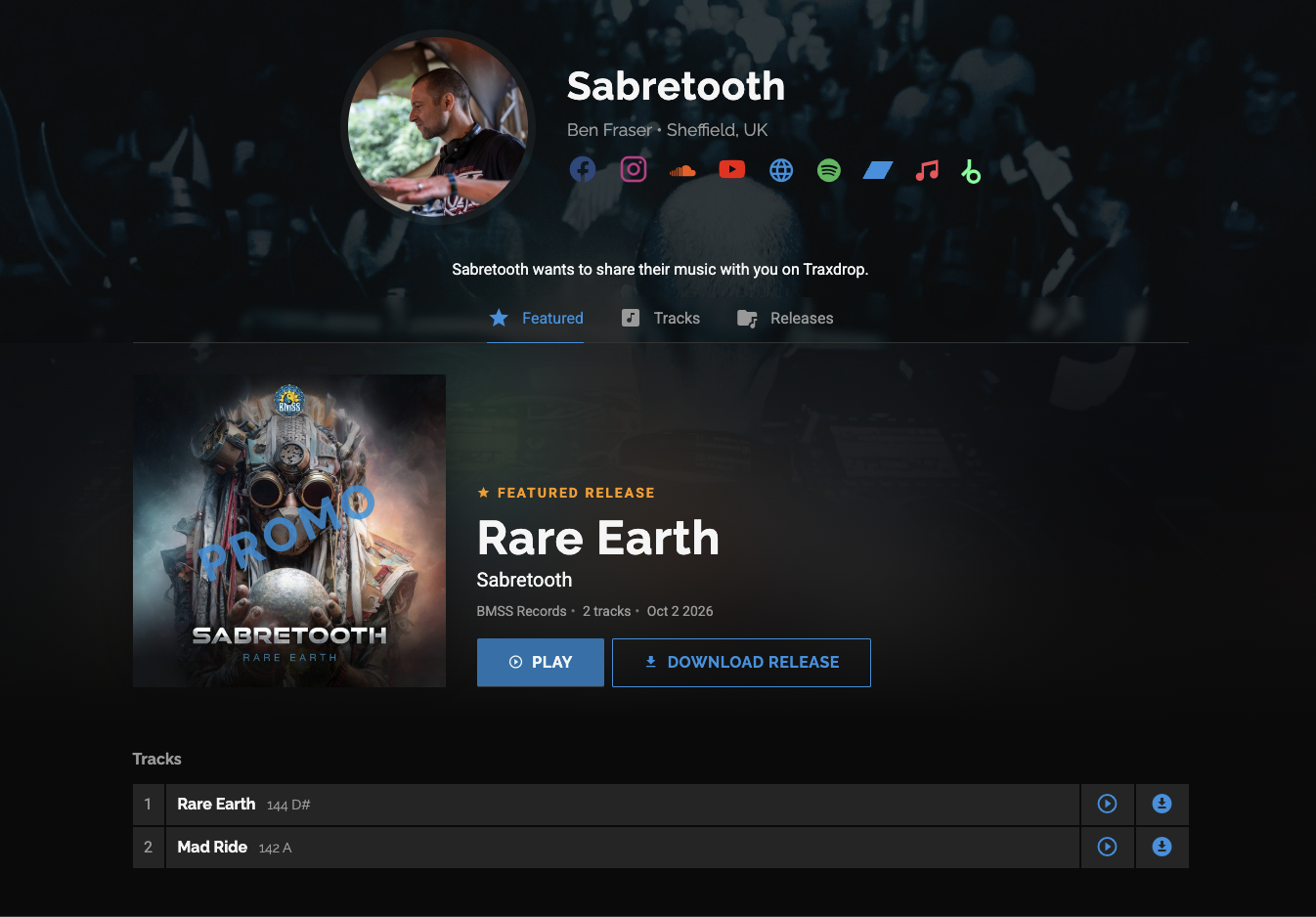Click the 144 D# tempo and key

coord(288,806)
